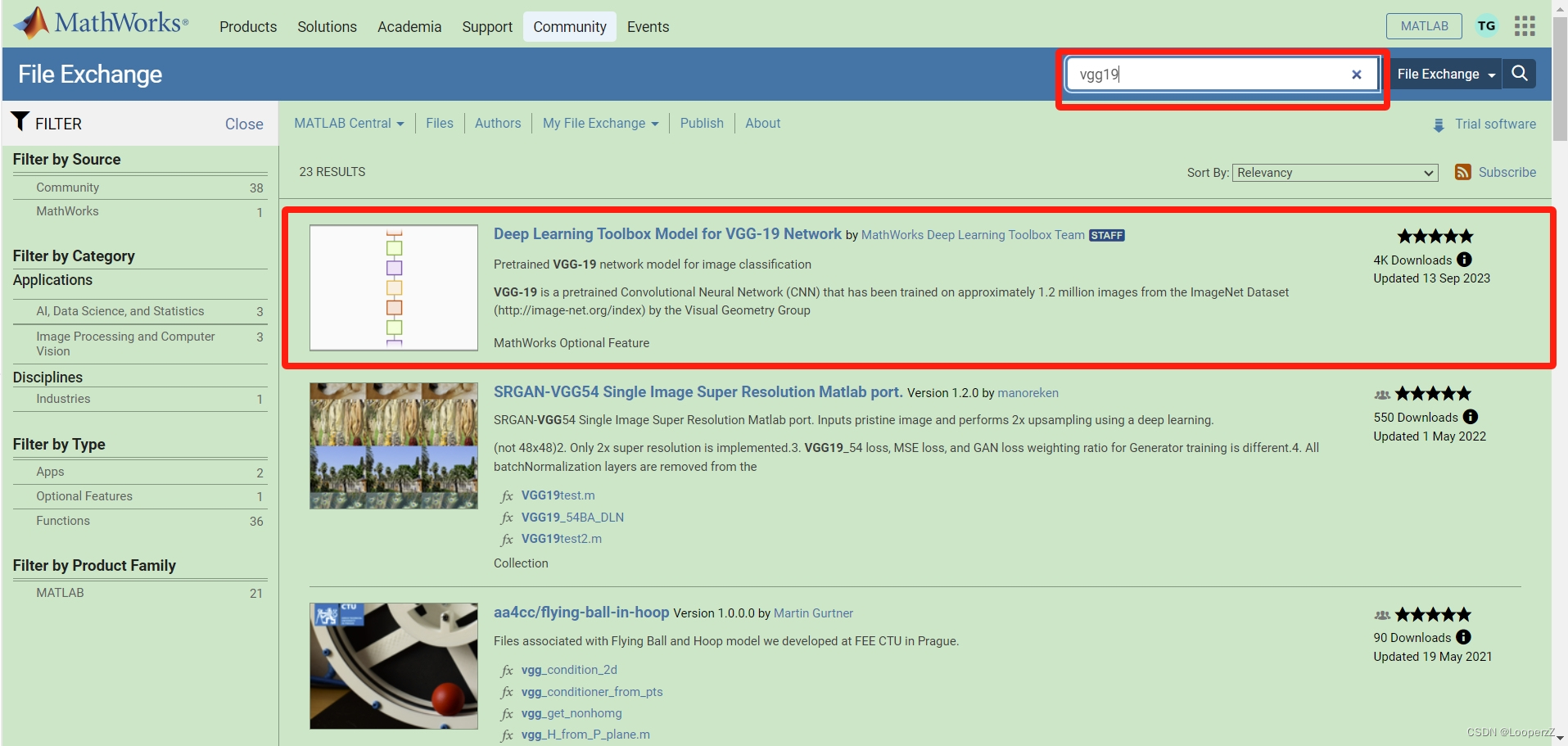Go to the Files tab

440,123
